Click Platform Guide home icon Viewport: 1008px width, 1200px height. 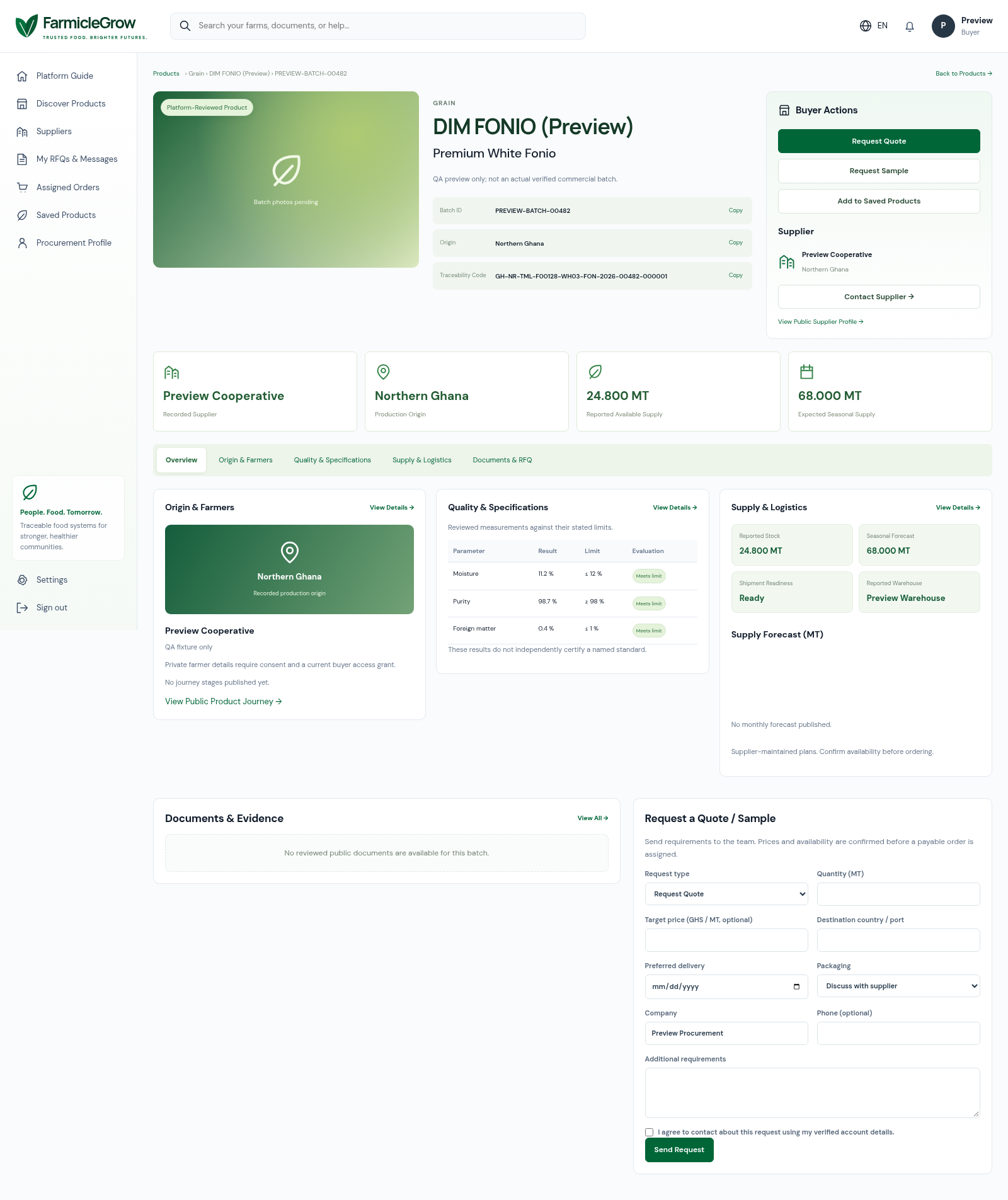click(x=22, y=76)
